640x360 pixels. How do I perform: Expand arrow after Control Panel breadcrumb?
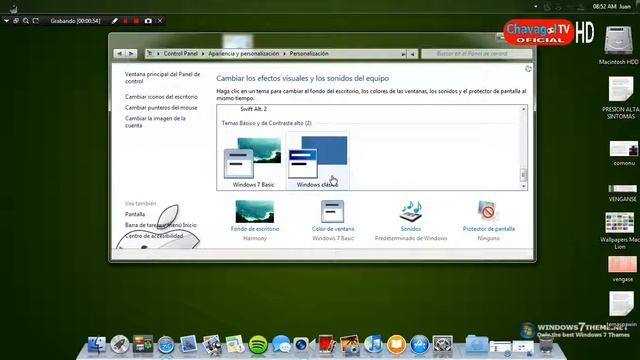click(x=203, y=53)
